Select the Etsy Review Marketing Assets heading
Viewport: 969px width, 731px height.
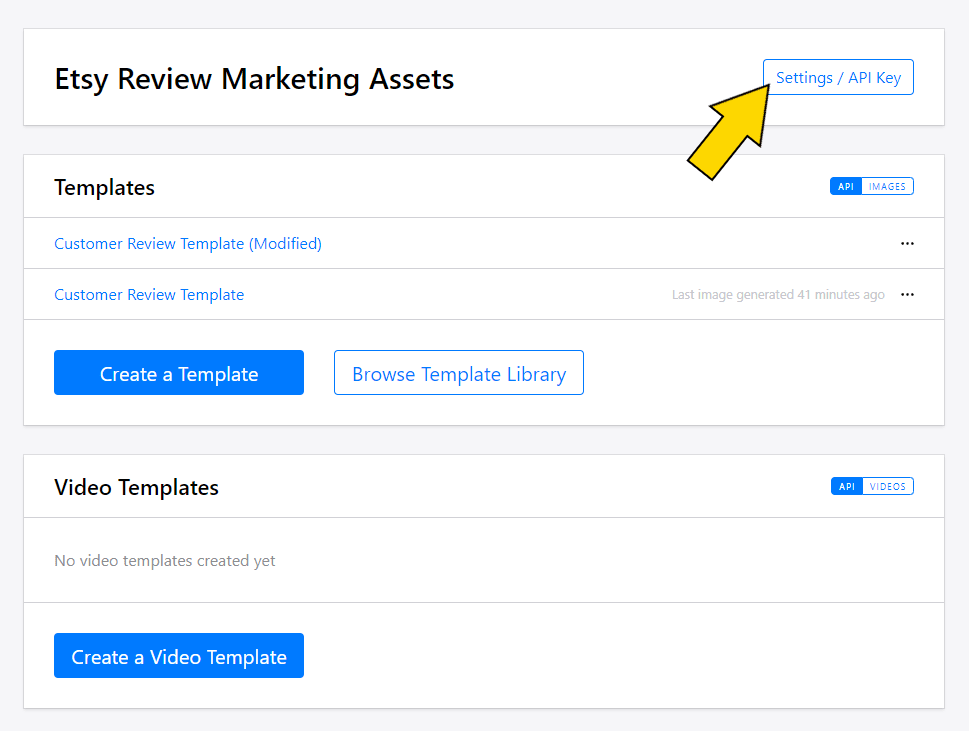click(x=254, y=79)
